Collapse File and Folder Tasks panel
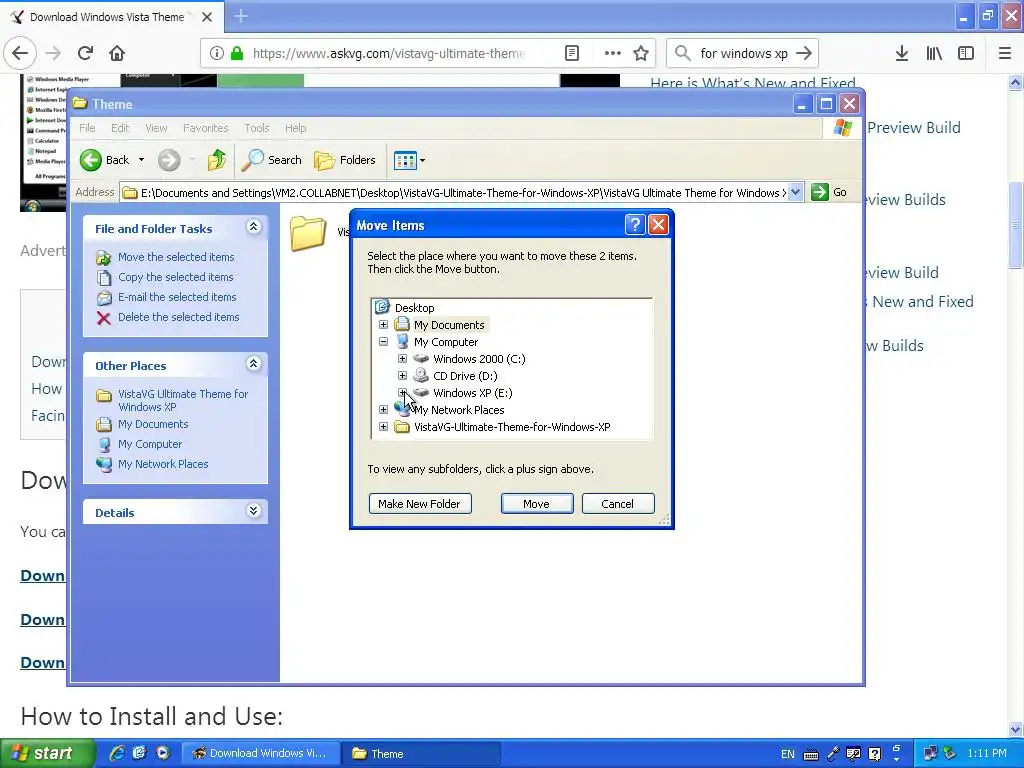Image resolution: width=1024 pixels, height=768 pixels. point(253,227)
